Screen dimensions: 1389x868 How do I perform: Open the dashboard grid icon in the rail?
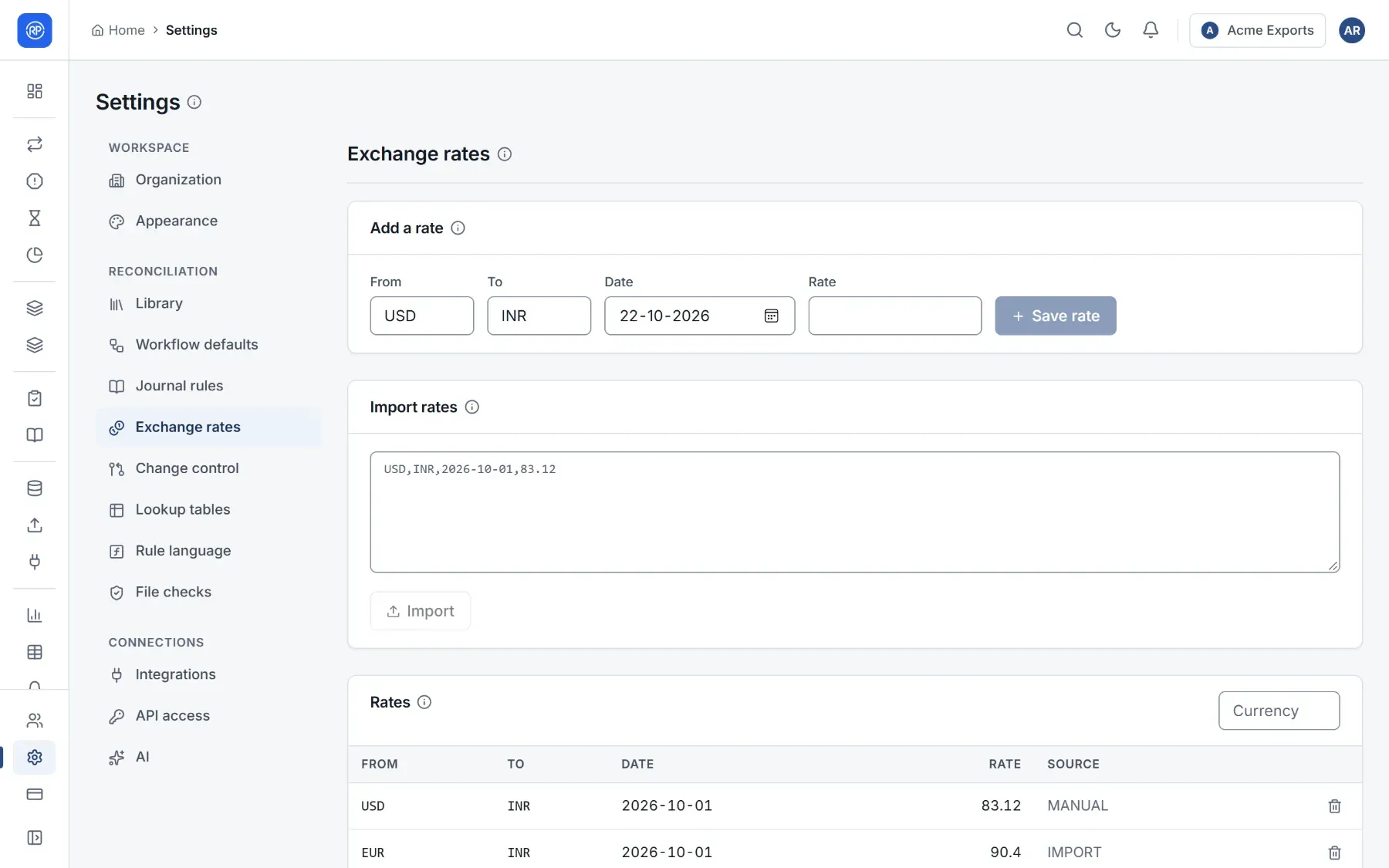pos(35,91)
